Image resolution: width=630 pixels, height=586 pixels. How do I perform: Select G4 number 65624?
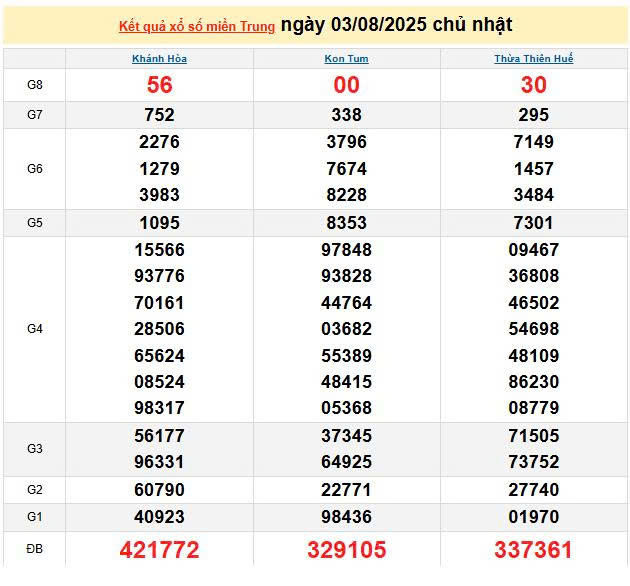(160, 356)
